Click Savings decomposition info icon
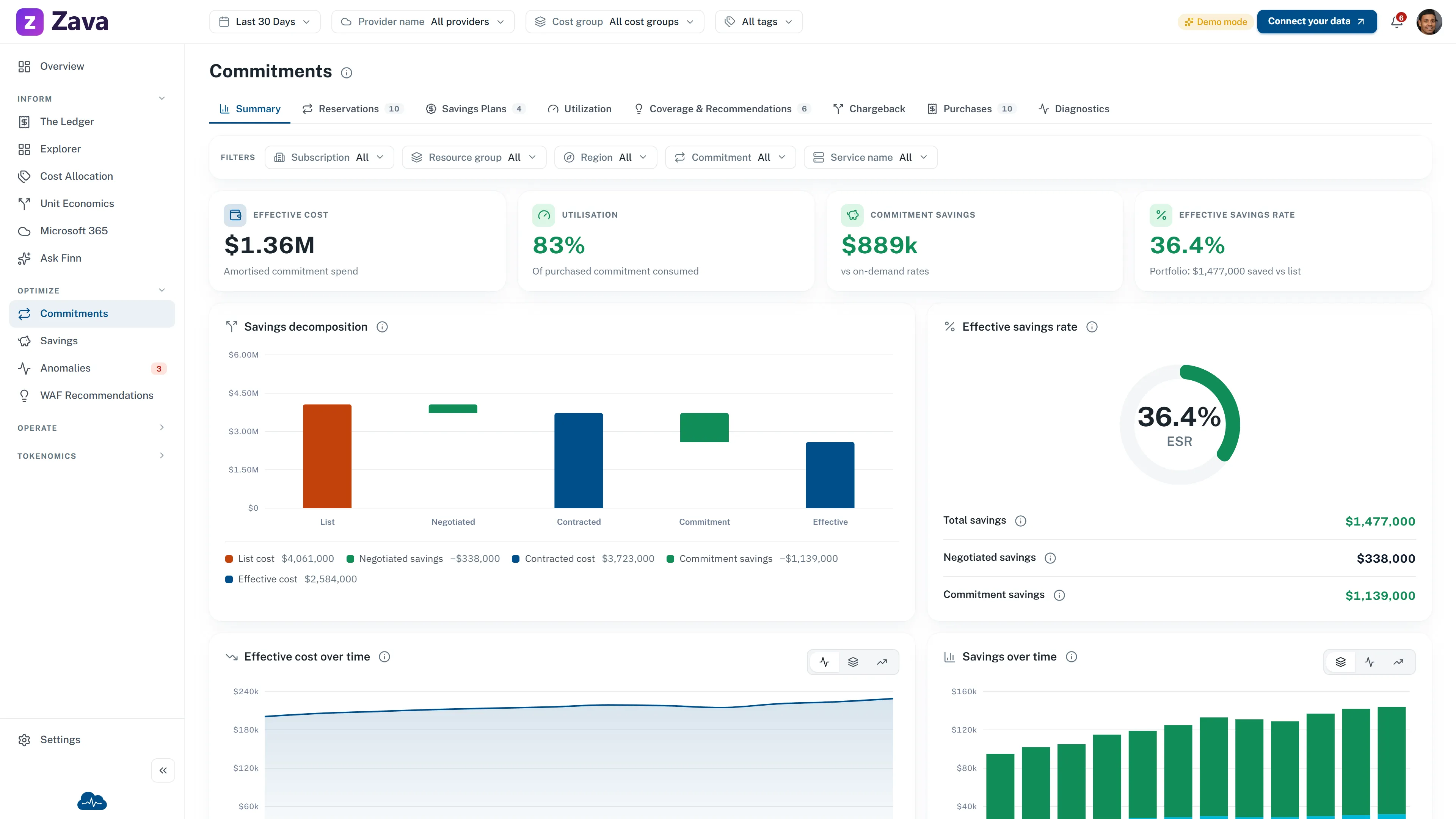 tap(382, 327)
